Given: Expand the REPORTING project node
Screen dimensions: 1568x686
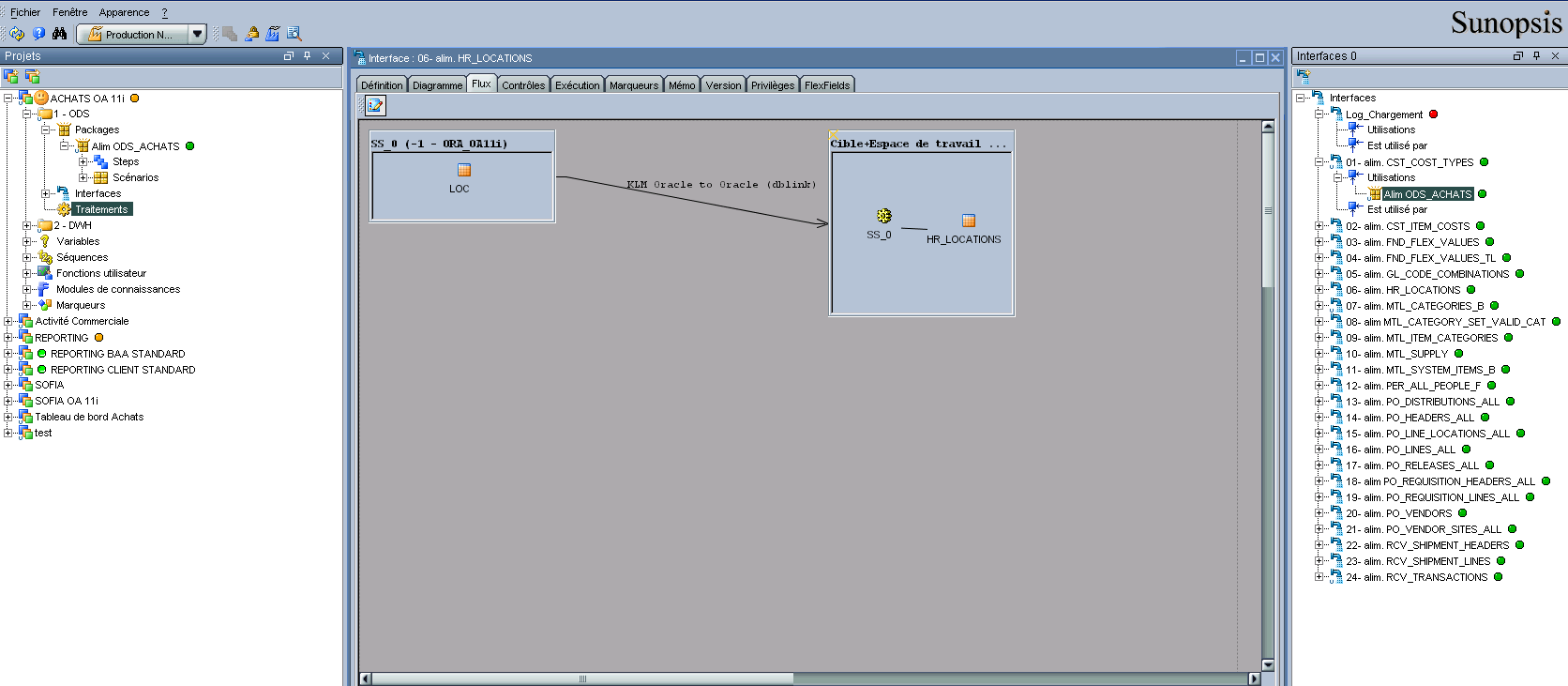Looking at the screenshot, I should (x=8, y=337).
